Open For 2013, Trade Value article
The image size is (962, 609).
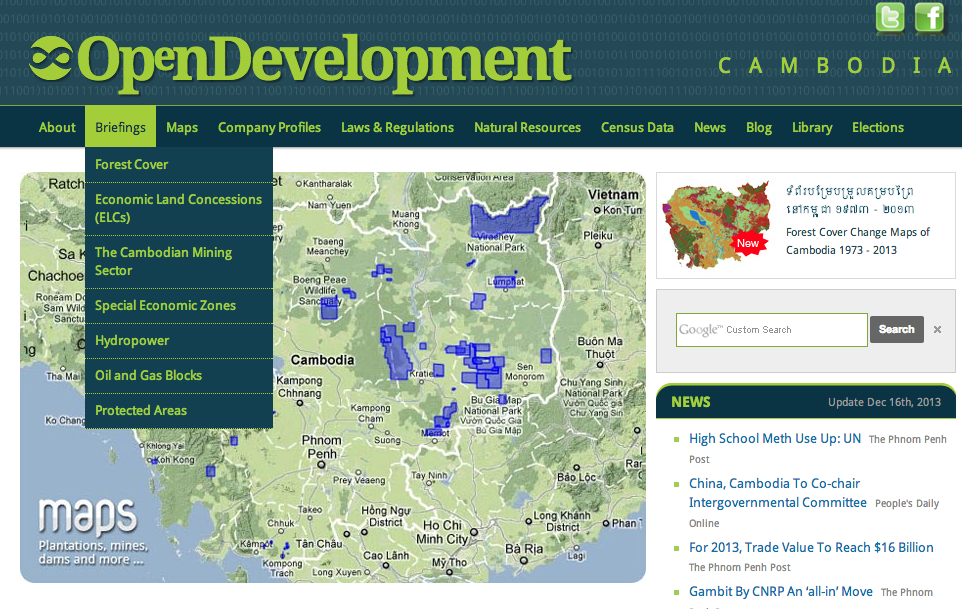point(811,547)
